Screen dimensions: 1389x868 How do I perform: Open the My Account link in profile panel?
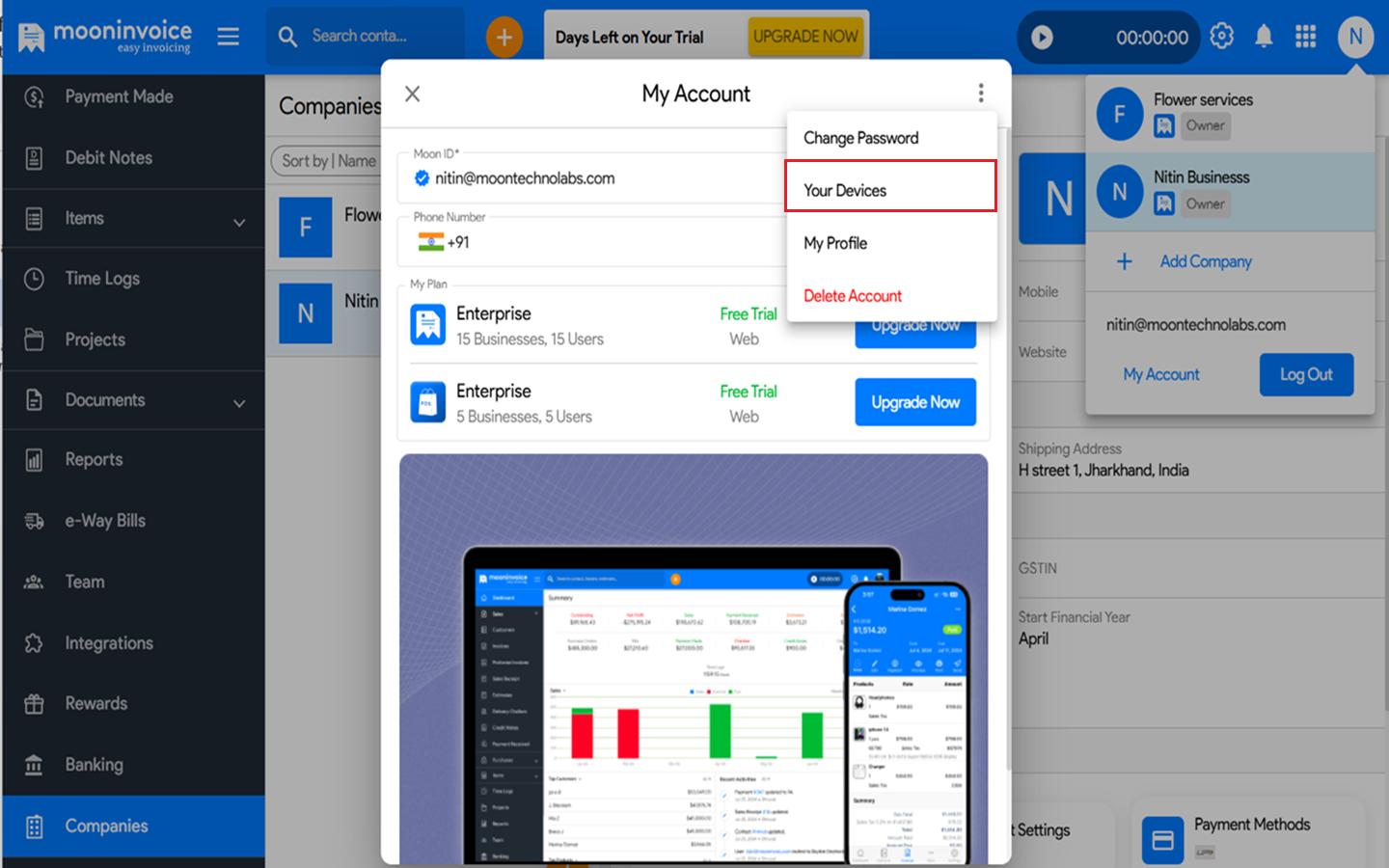(1161, 374)
